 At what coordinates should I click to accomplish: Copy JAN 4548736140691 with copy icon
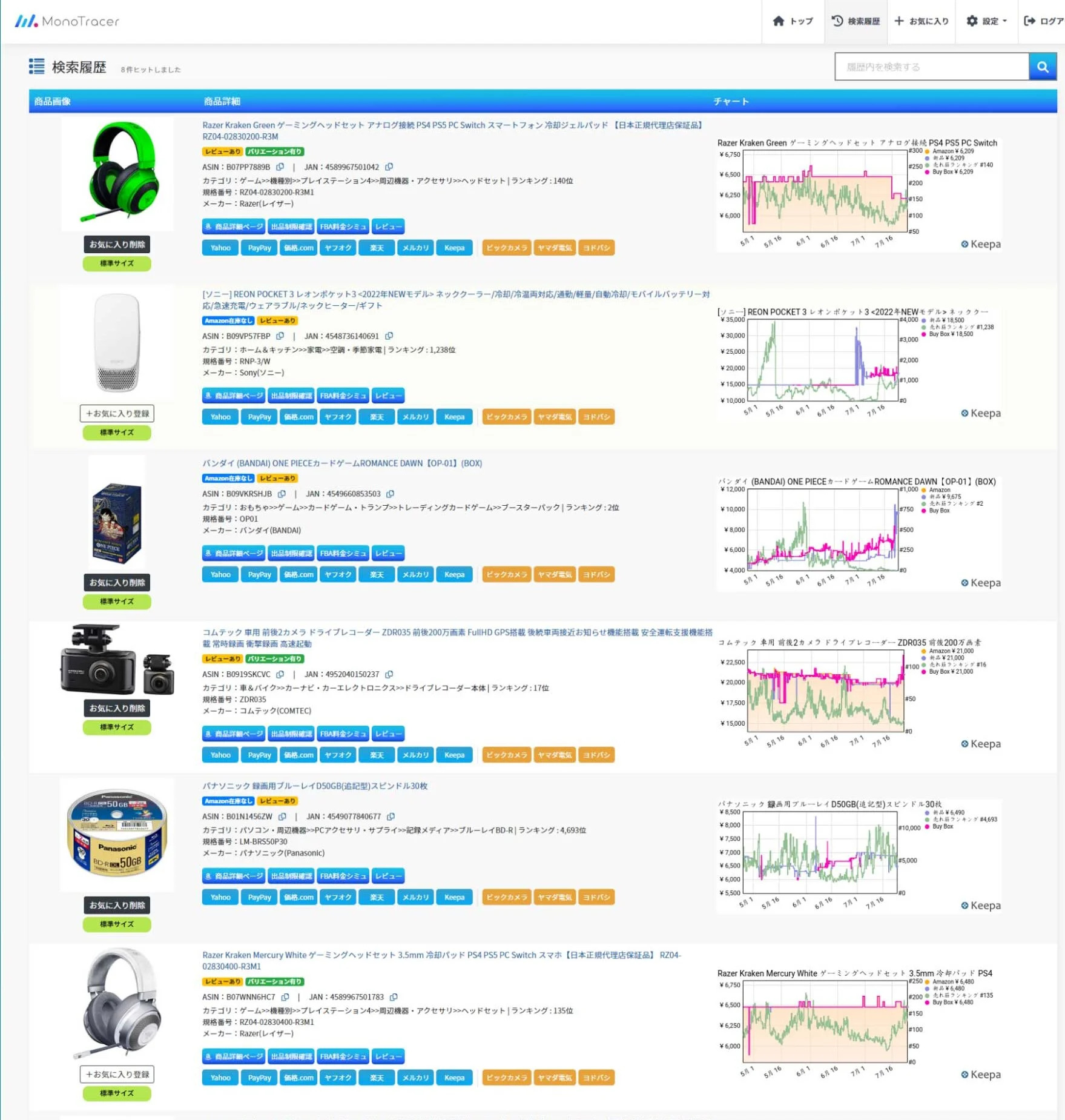[x=389, y=336]
